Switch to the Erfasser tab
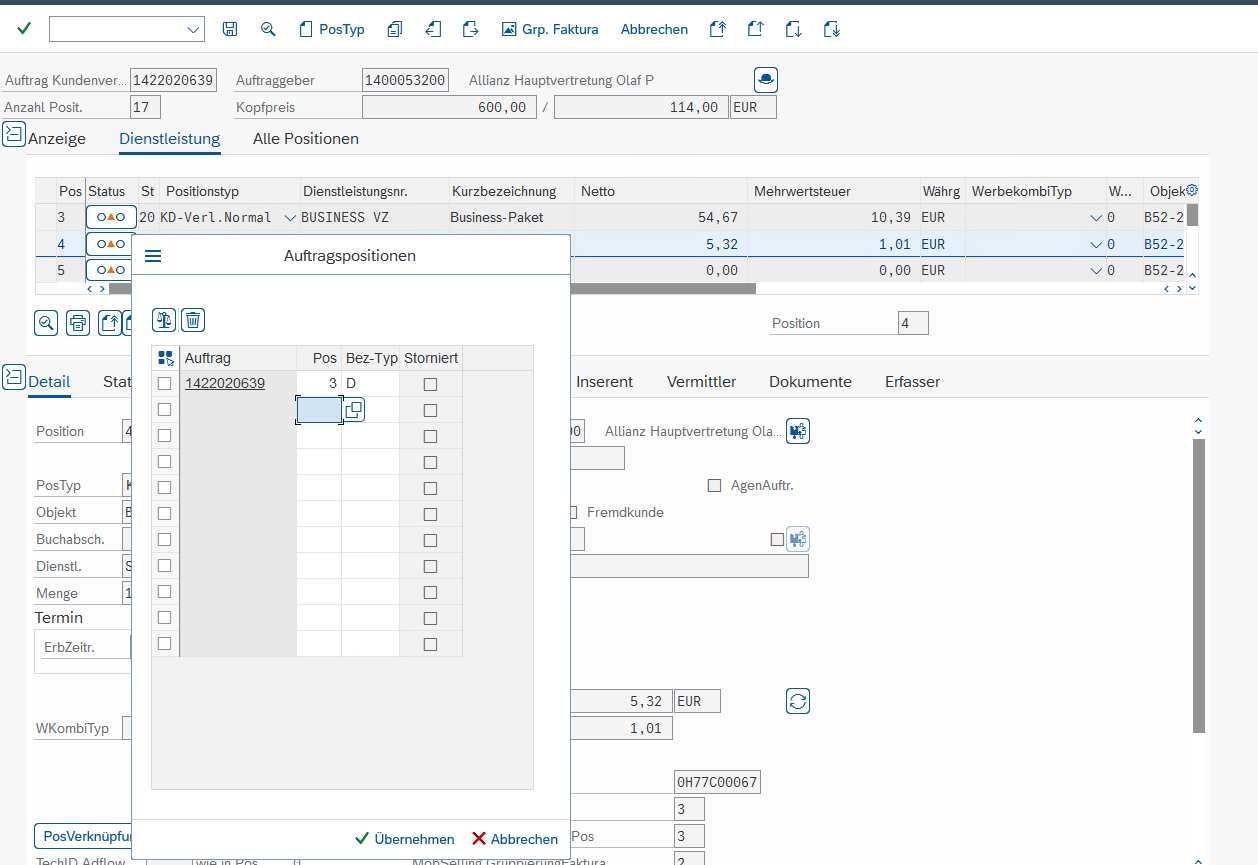1258x865 pixels. coord(912,382)
